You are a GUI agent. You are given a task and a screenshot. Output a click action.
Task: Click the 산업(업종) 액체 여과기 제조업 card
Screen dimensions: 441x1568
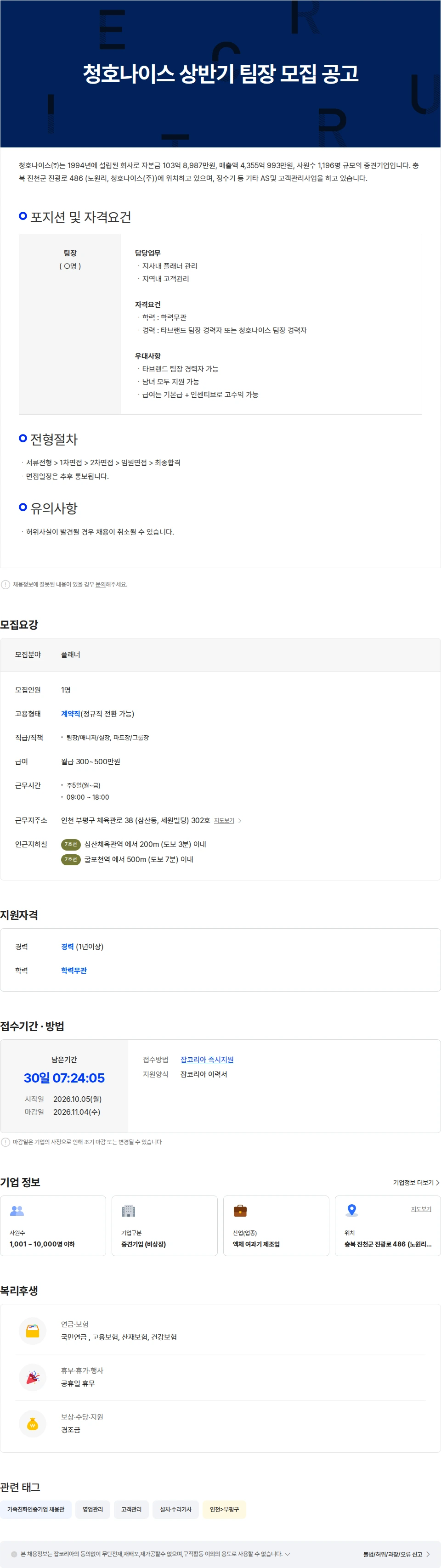pos(276,1225)
